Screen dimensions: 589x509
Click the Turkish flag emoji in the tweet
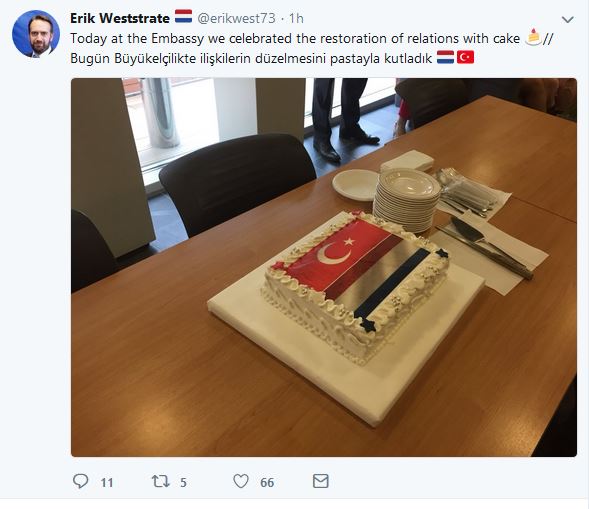pyautogui.click(x=465, y=57)
